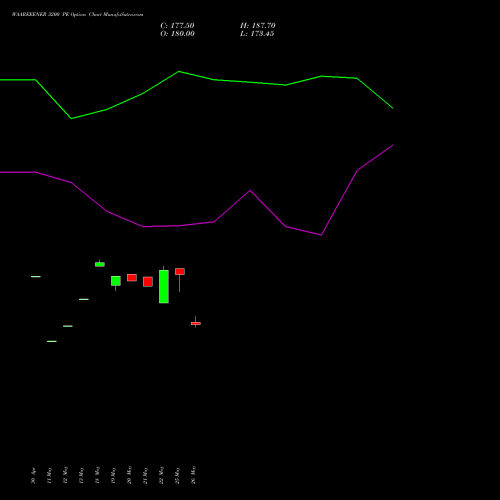Select the 18 May date label

coord(97,475)
